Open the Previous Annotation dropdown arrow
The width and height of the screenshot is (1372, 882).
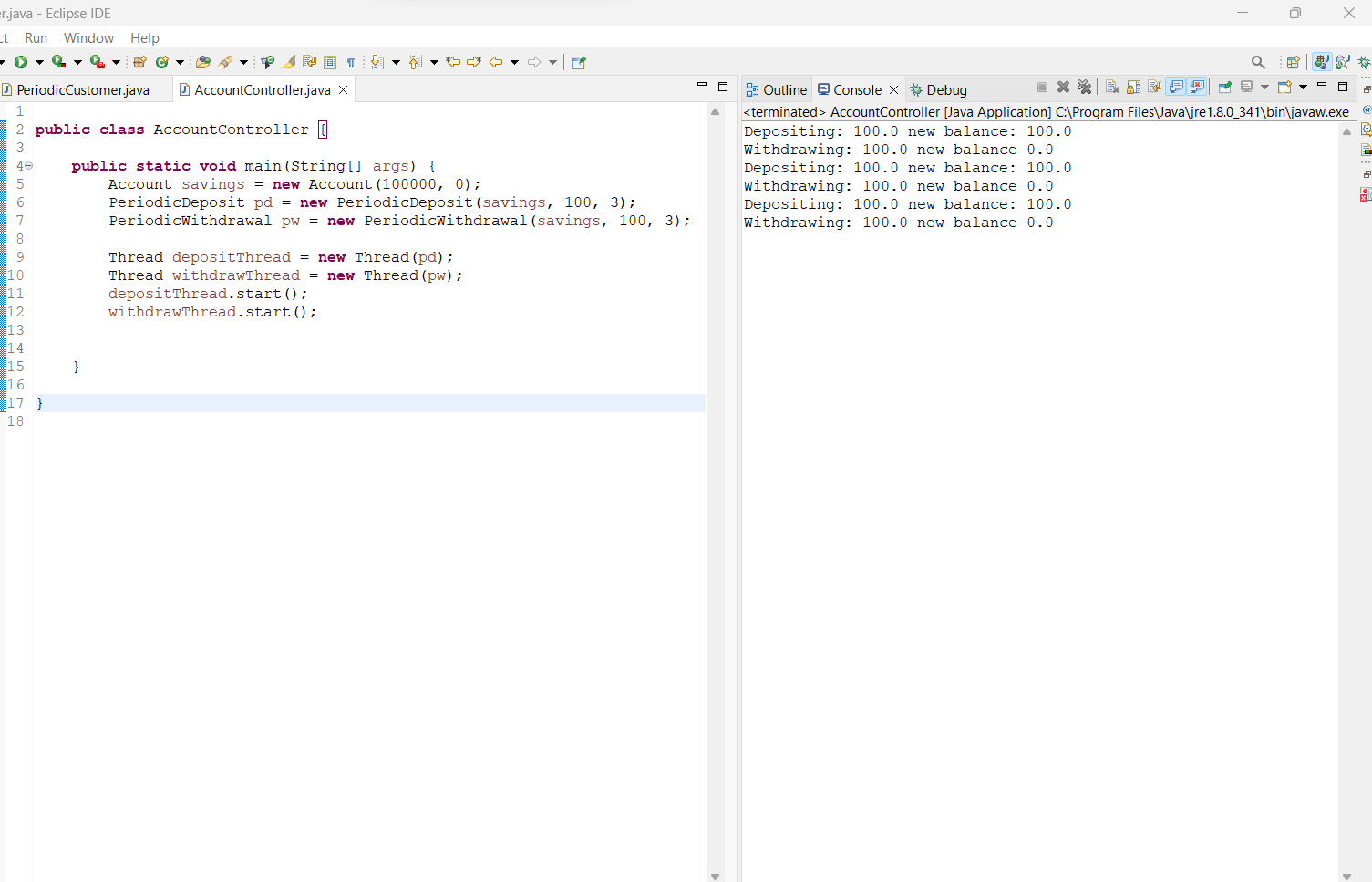(434, 62)
